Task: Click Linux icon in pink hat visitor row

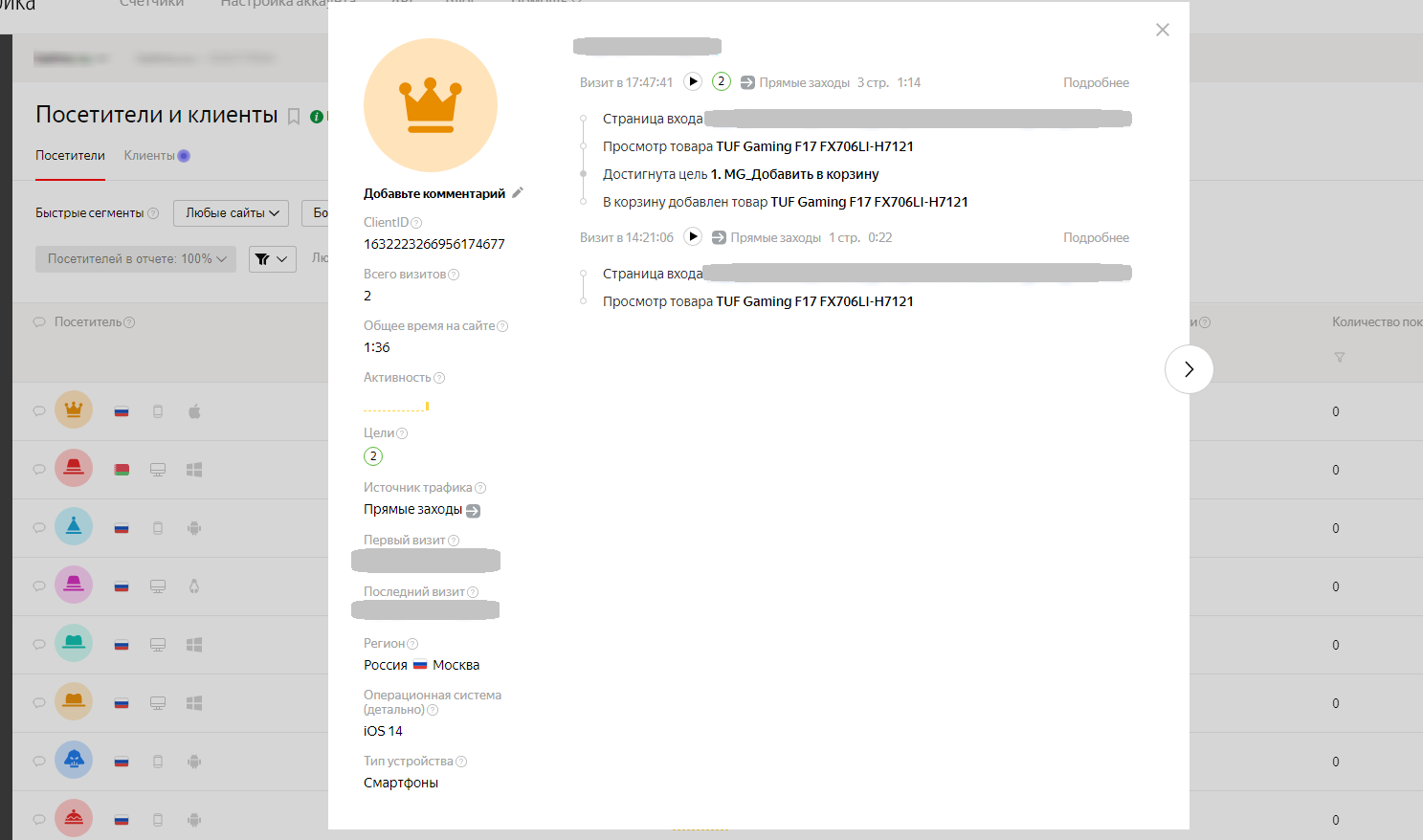Action: (x=194, y=586)
